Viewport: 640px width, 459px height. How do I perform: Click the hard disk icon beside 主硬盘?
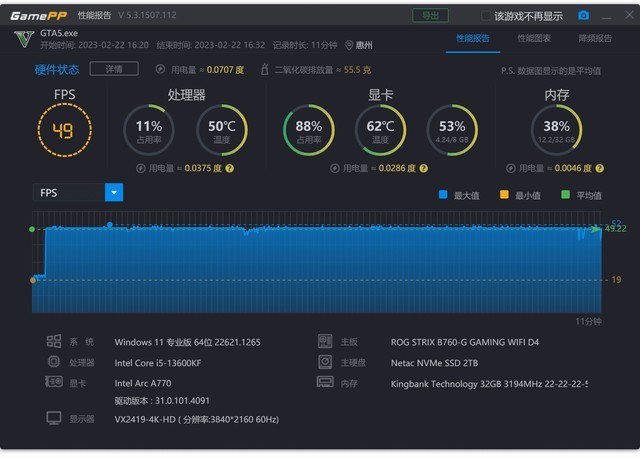(325, 362)
